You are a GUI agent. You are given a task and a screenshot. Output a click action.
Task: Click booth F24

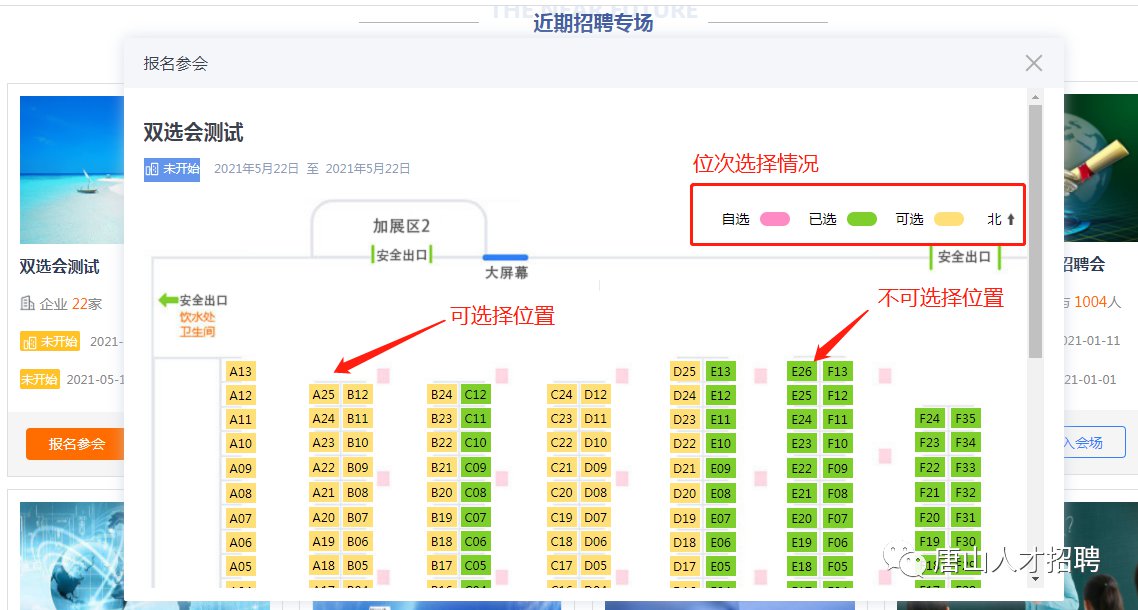point(929,418)
